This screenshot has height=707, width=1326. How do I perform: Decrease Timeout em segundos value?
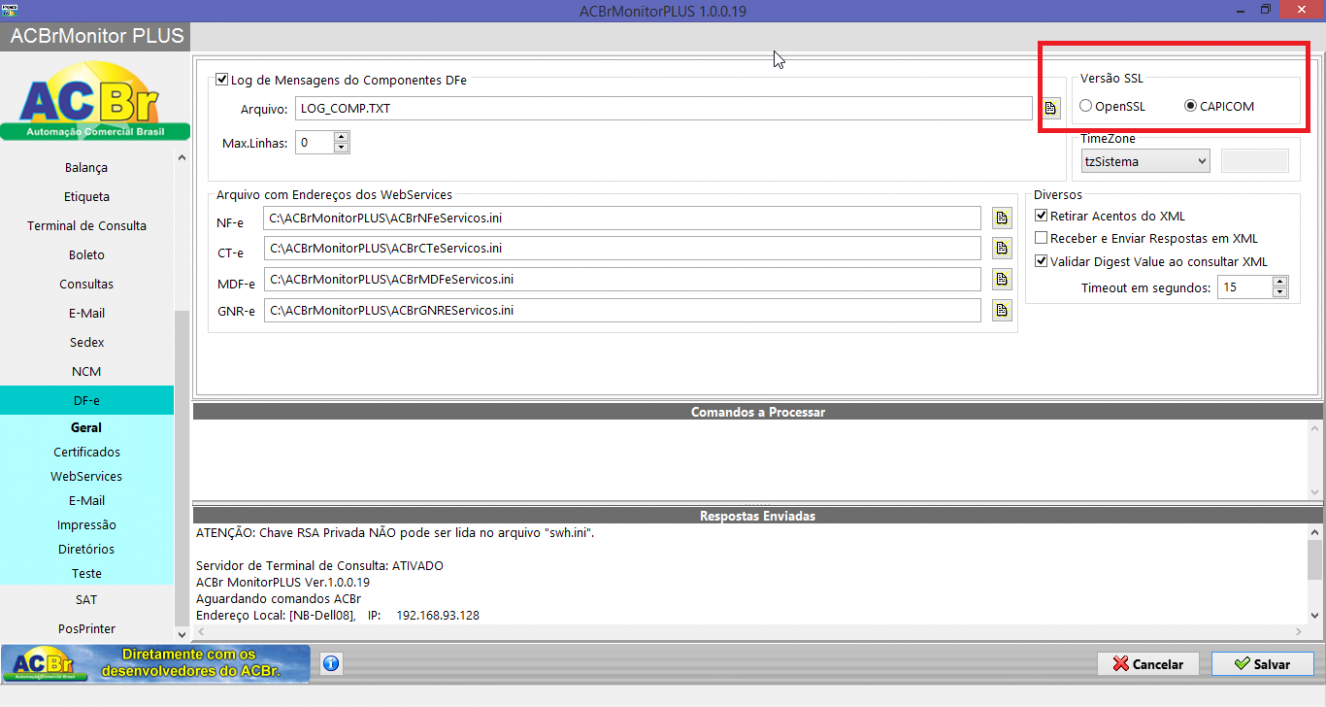point(1280,293)
